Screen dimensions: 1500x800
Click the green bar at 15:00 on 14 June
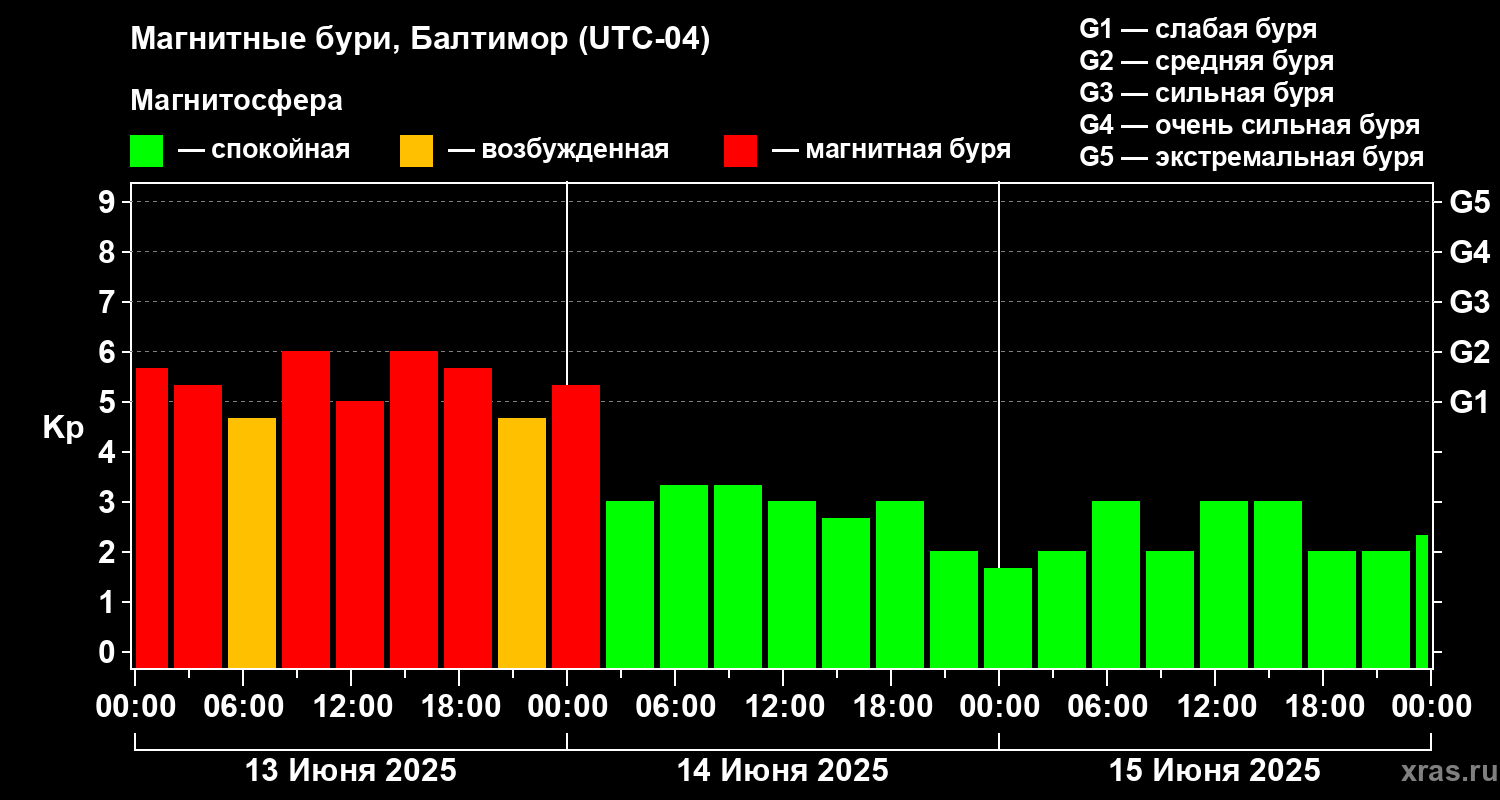tap(846, 593)
